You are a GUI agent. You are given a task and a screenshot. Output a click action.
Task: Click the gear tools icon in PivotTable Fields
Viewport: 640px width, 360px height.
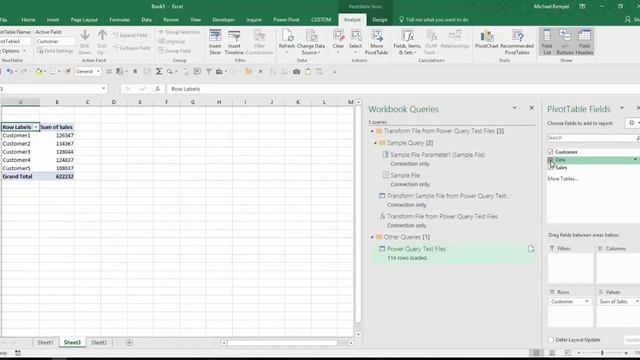(x=632, y=123)
